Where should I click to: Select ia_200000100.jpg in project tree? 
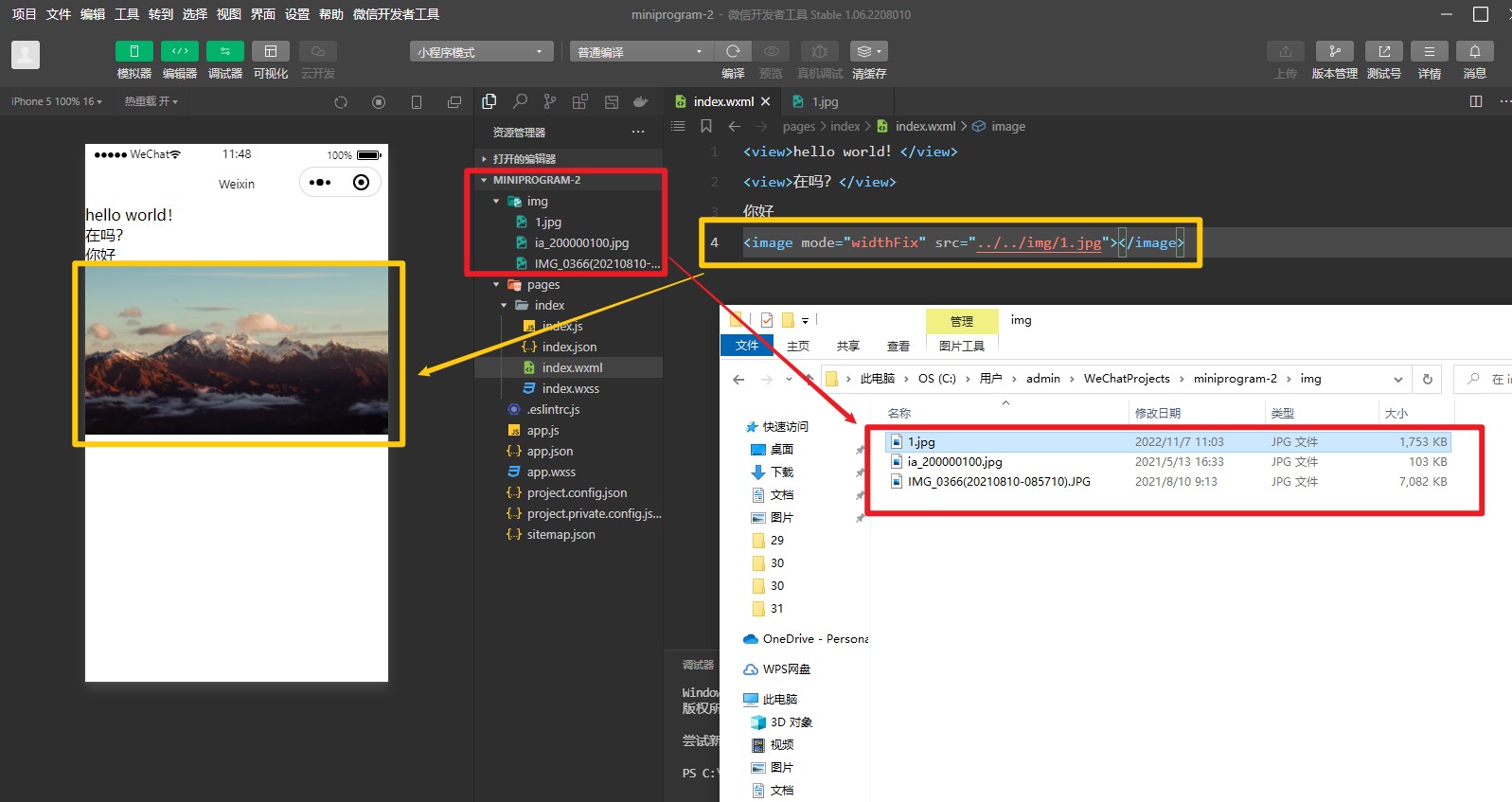coord(581,242)
